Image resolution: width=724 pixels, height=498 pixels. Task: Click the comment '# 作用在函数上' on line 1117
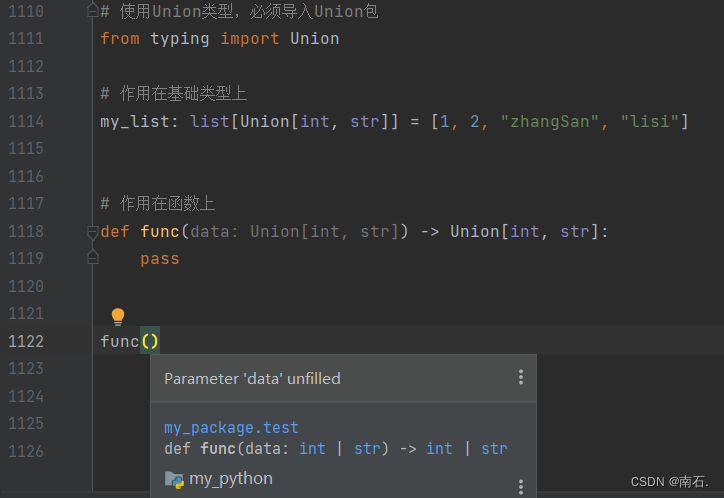[157, 204]
